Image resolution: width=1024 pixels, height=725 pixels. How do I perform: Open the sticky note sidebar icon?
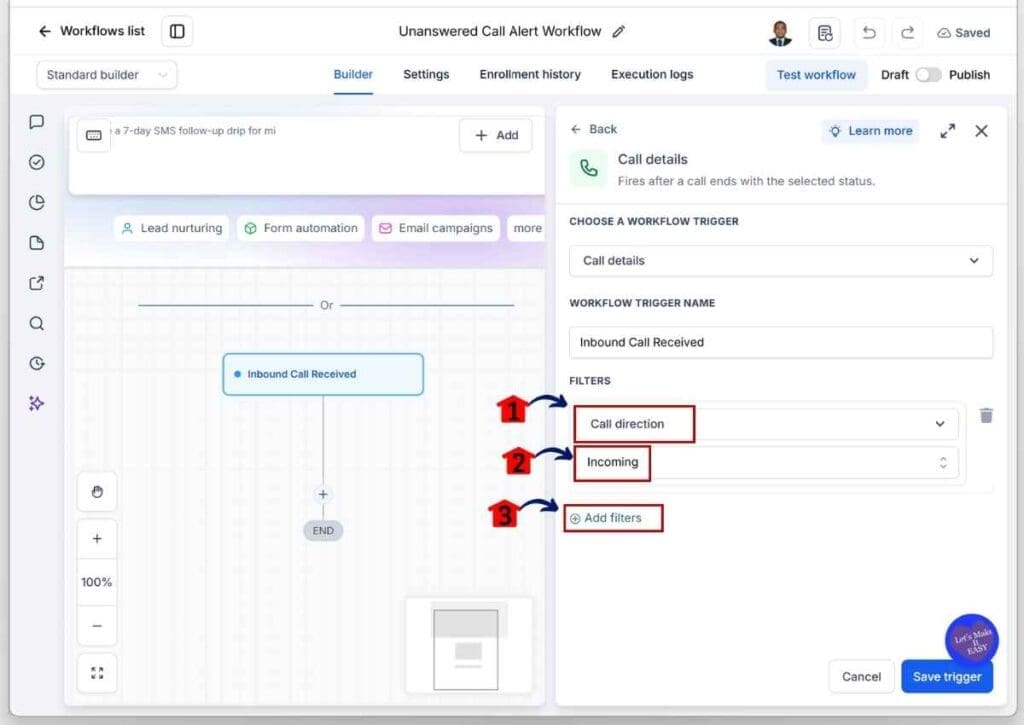37,243
